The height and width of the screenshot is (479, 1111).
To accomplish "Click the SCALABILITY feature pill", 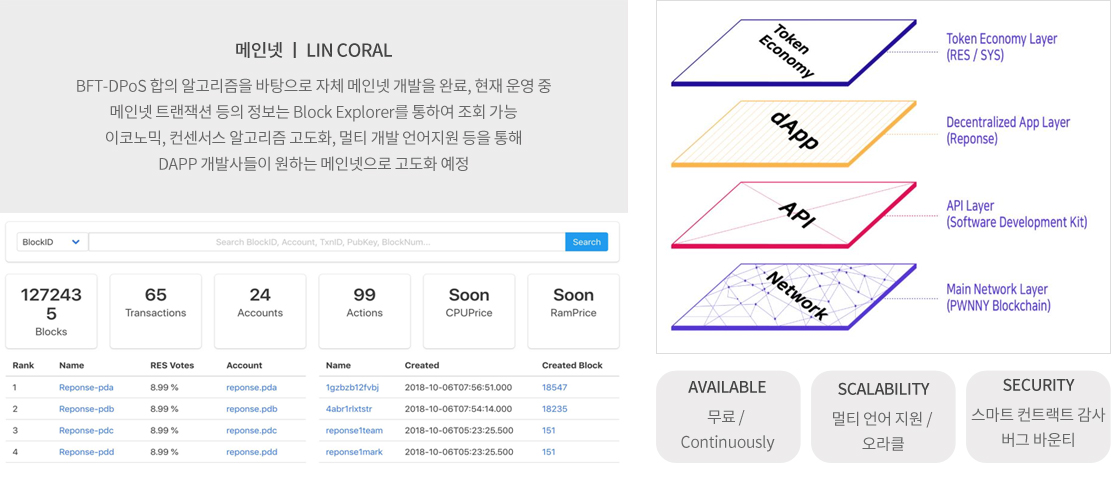I will click(883, 416).
